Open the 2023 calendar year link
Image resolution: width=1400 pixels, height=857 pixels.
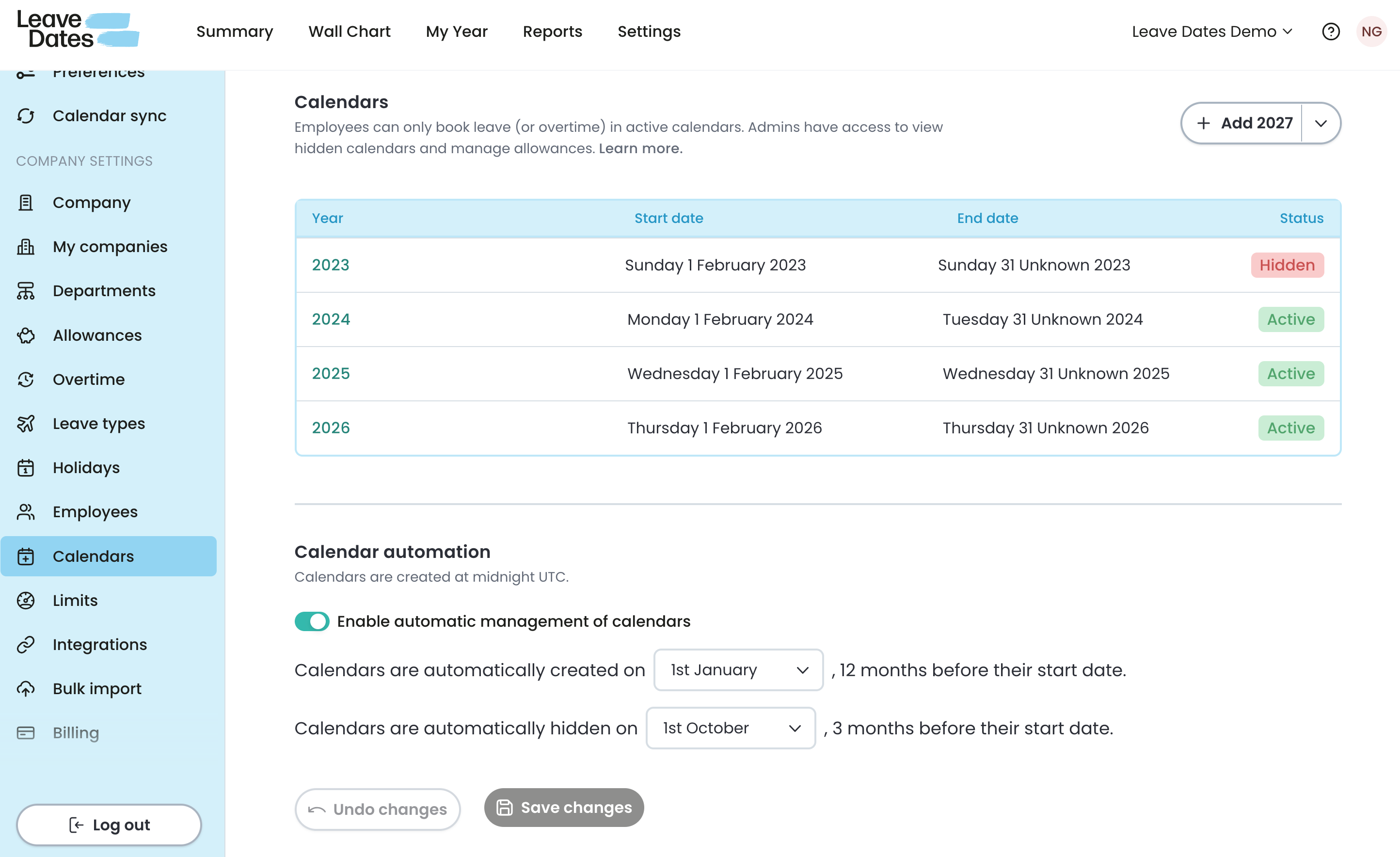coord(331,266)
